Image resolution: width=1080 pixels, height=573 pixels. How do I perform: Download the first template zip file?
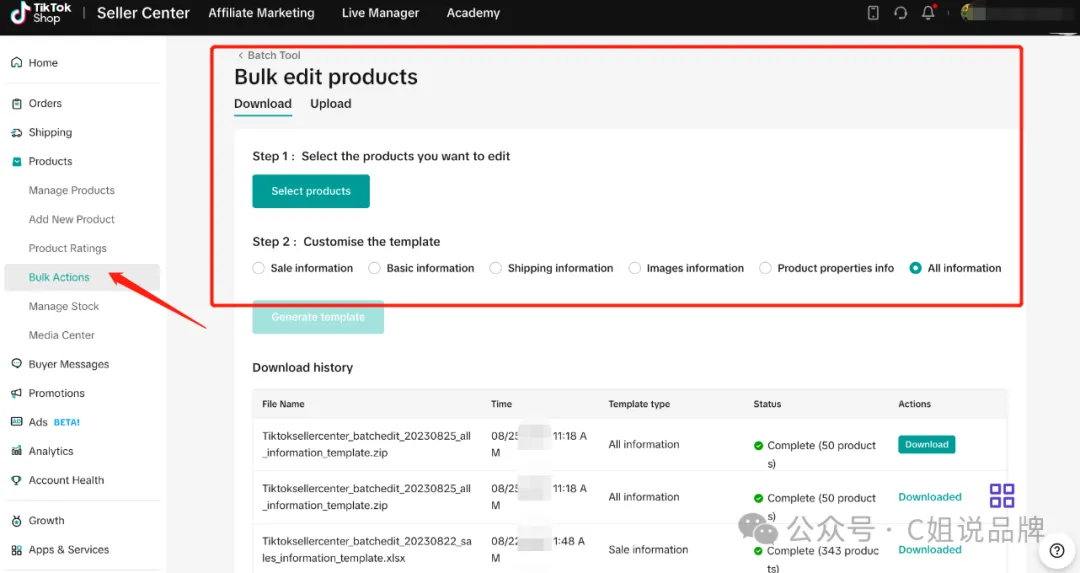(926, 445)
